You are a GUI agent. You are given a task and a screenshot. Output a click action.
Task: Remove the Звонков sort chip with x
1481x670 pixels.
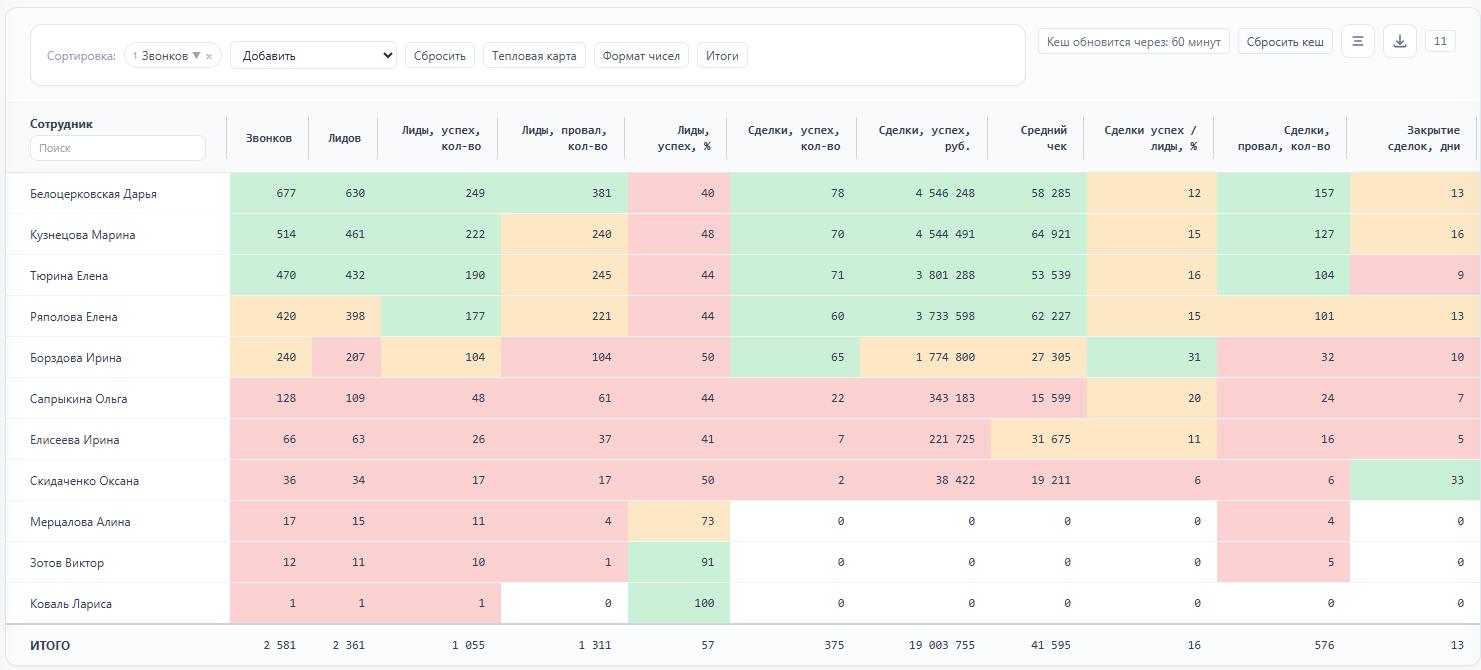click(208, 57)
